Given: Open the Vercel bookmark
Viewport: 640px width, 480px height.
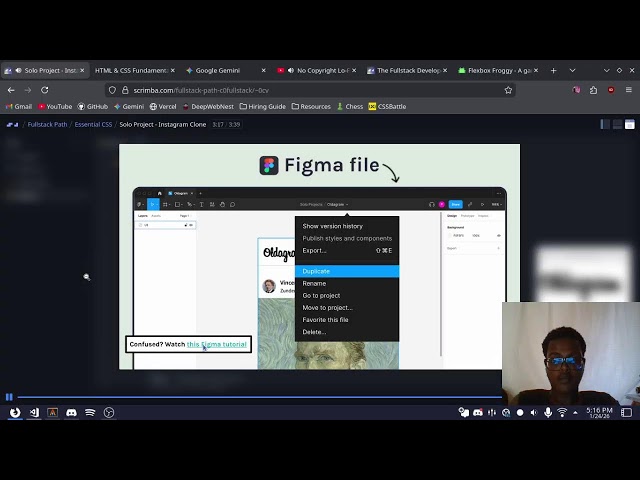Looking at the screenshot, I should 163,107.
